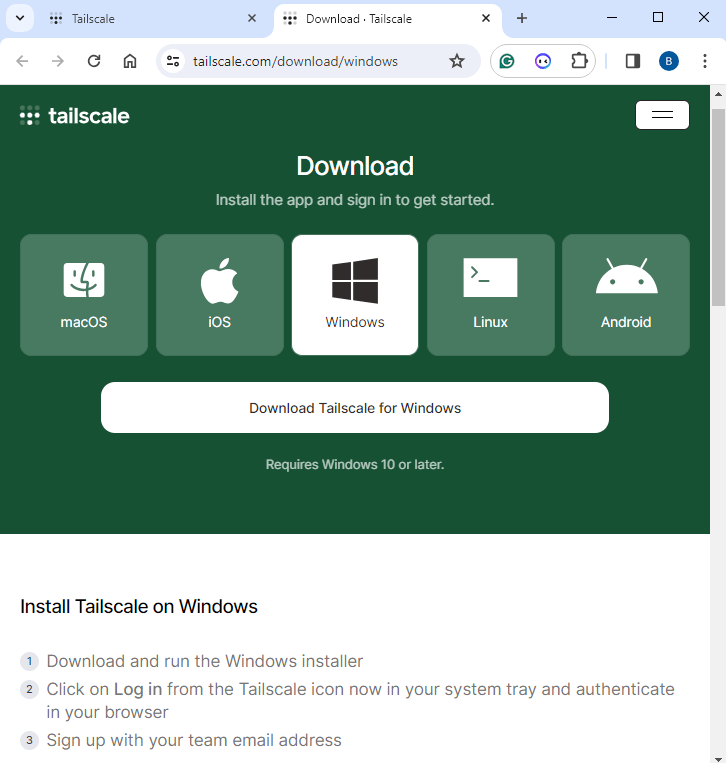
Task: Minimize the browser window
Action: (x=612, y=18)
